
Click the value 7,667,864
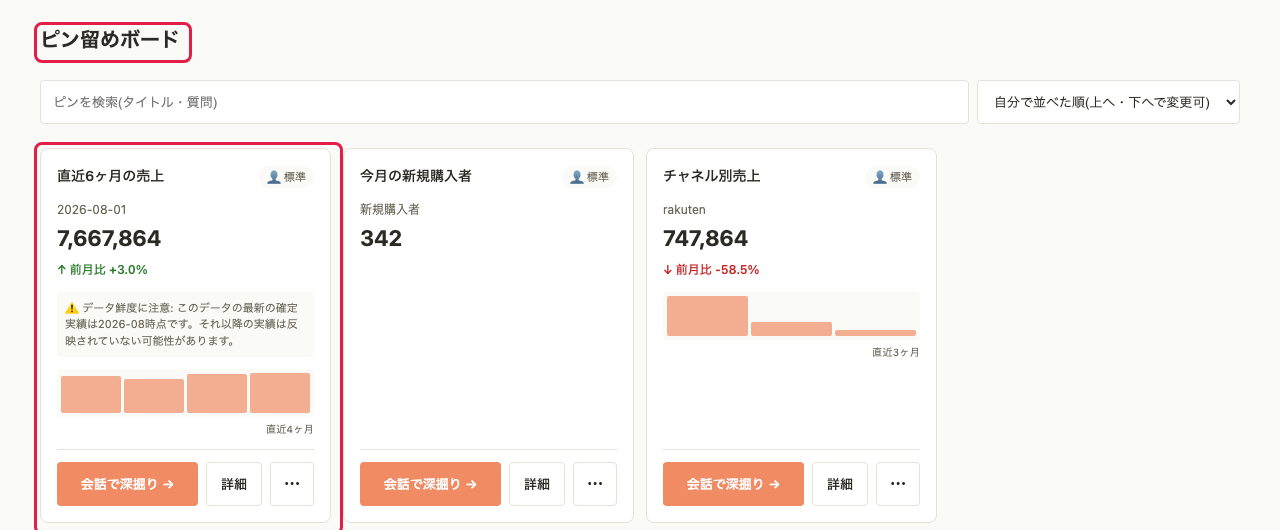click(x=109, y=239)
